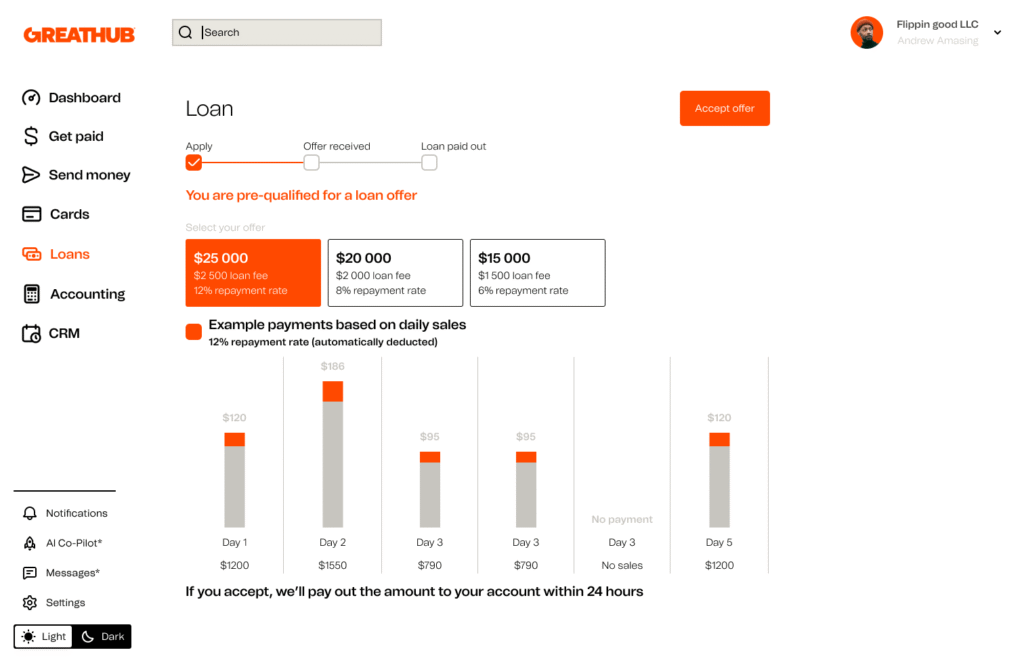The width and height of the screenshot is (1024, 665).
Task: Check the Offer received step box
Action: [x=312, y=163]
